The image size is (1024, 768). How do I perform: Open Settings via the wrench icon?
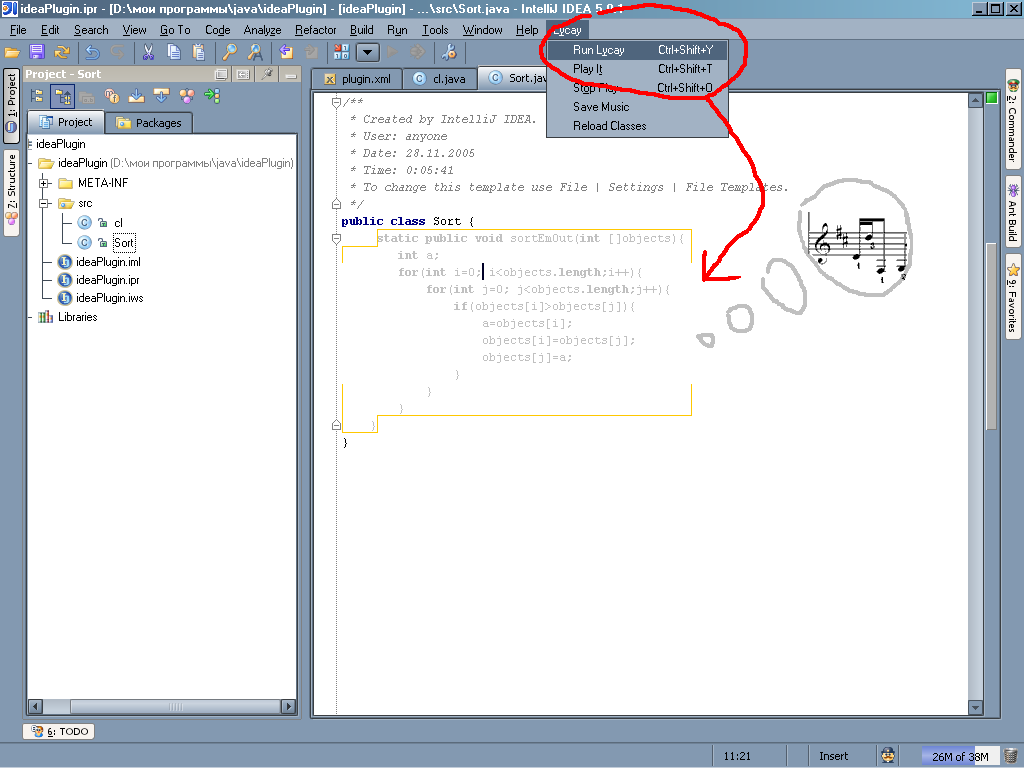click(448, 52)
